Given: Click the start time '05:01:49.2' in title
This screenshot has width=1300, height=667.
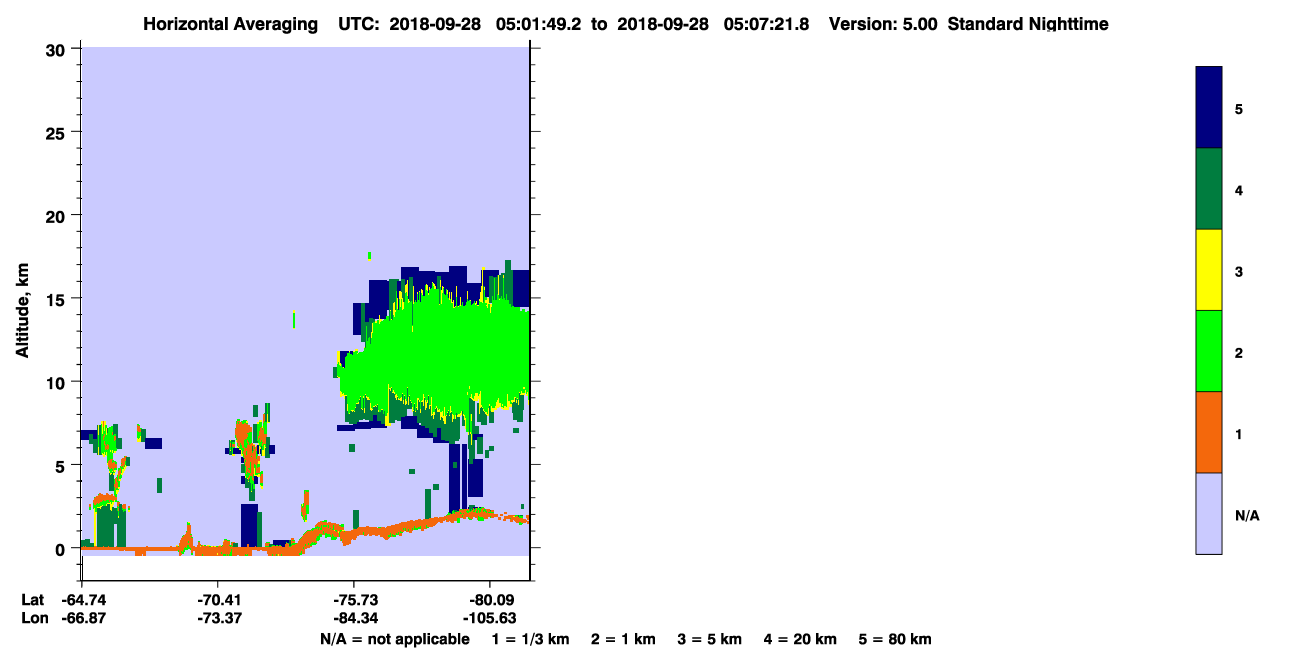Looking at the screenshot, I should point(541,24).
